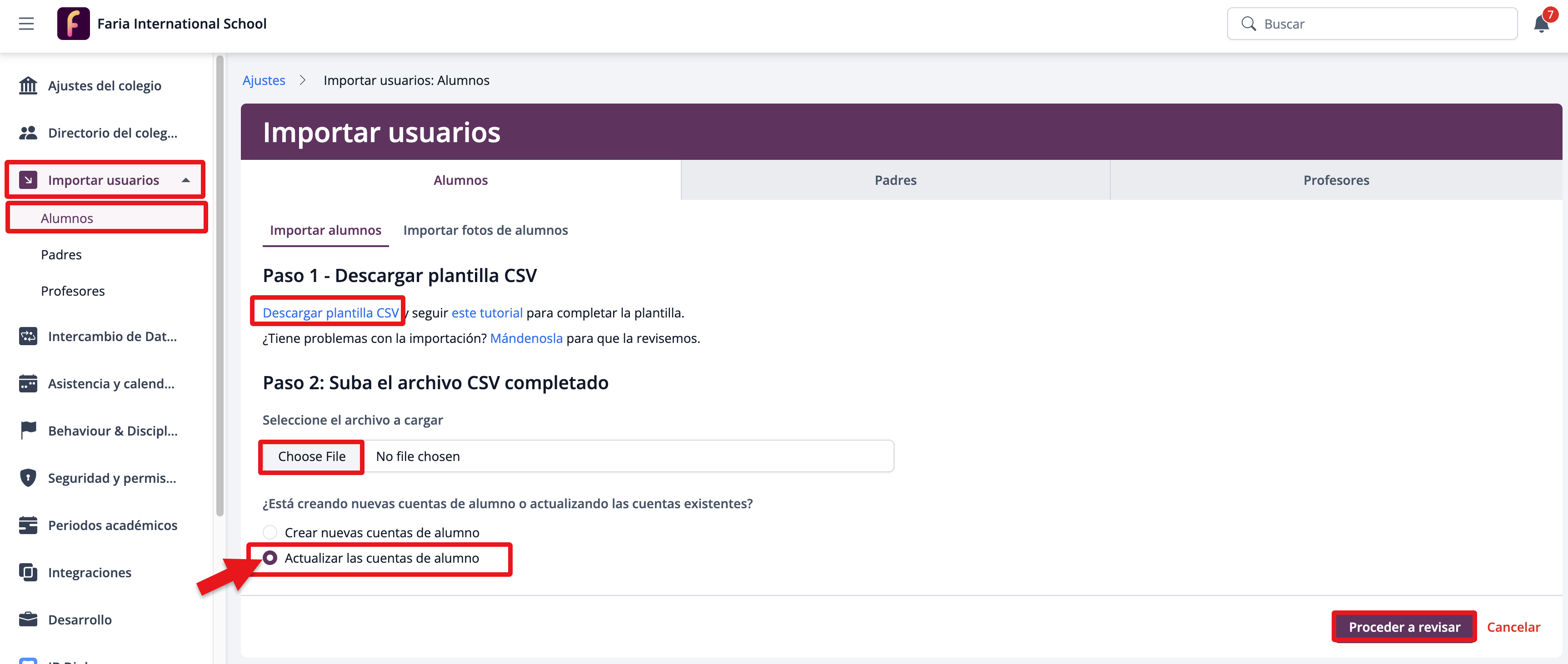This screenshot has width=1568, height=664.
Task: Open the hamburger menu icon
Action: coord(26,24)
